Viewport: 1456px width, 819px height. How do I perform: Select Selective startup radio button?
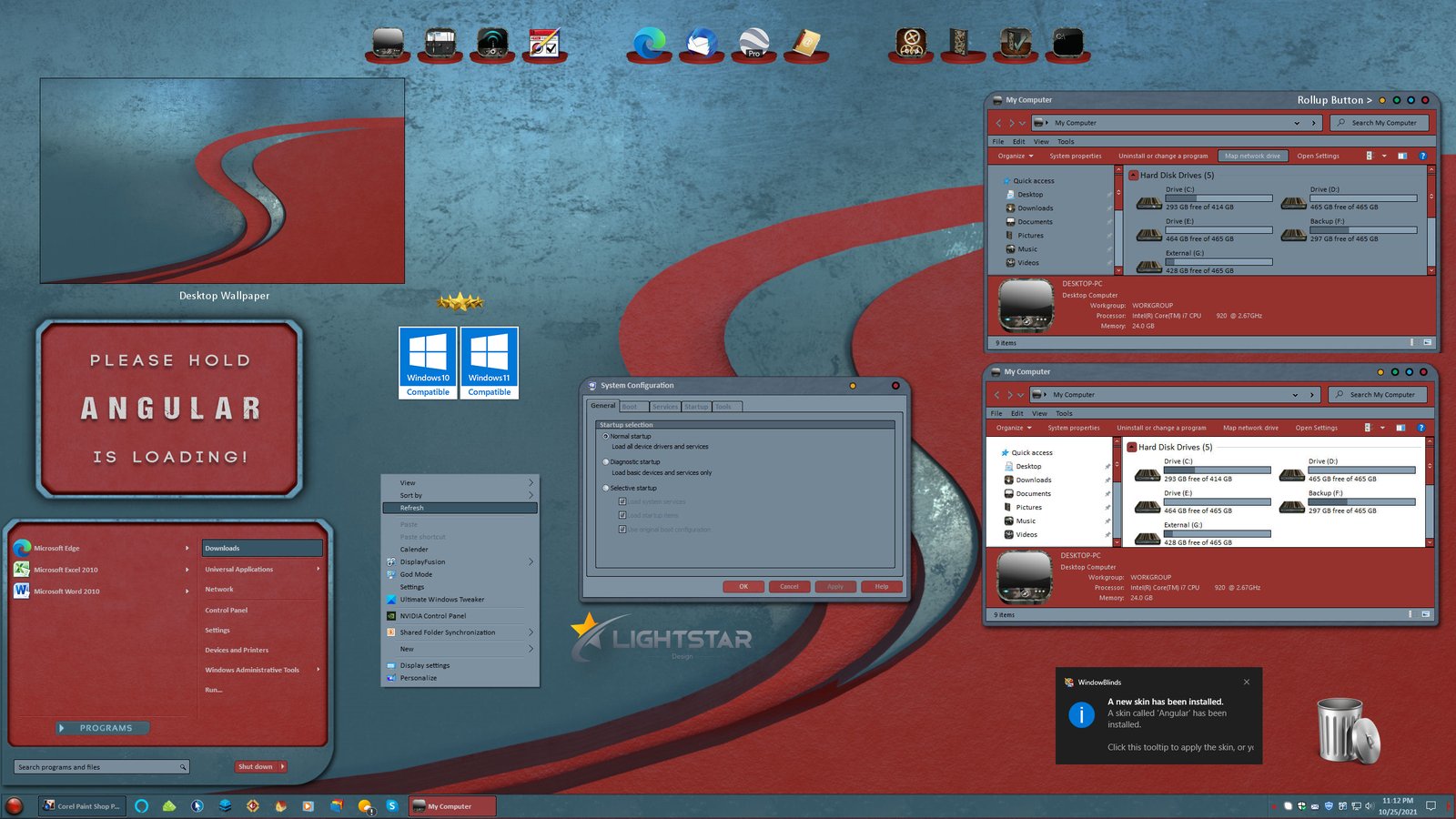[606, 489]
